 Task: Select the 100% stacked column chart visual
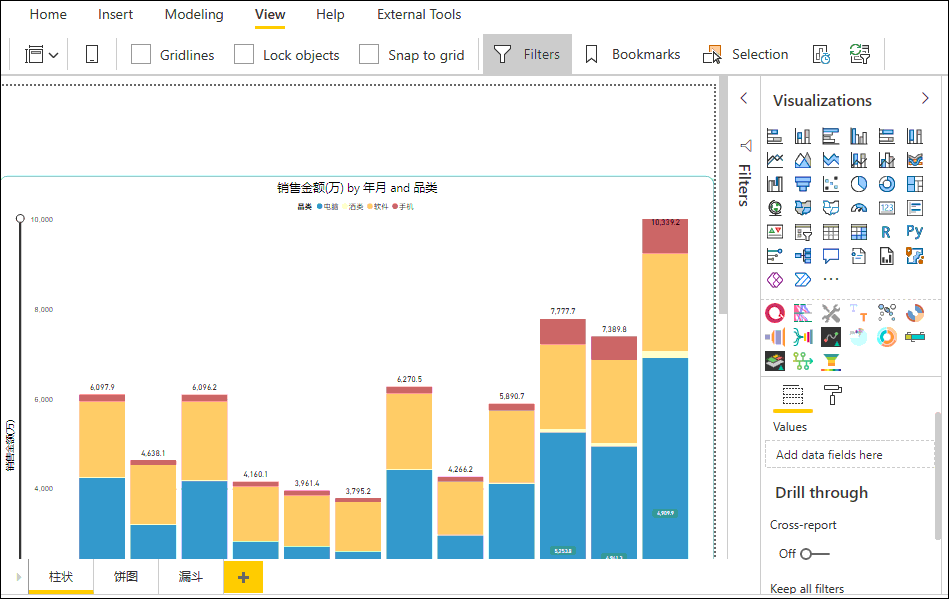click(x=915, y=136)
